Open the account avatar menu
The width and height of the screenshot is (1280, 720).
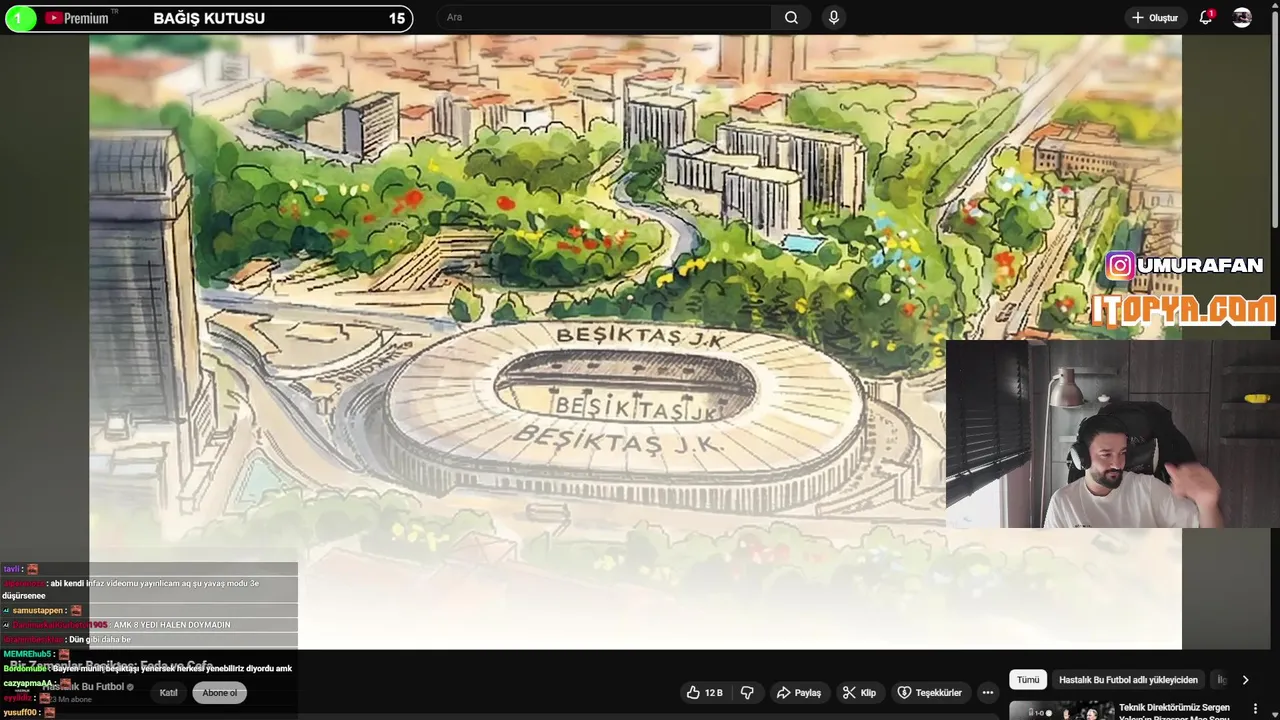1242,17
